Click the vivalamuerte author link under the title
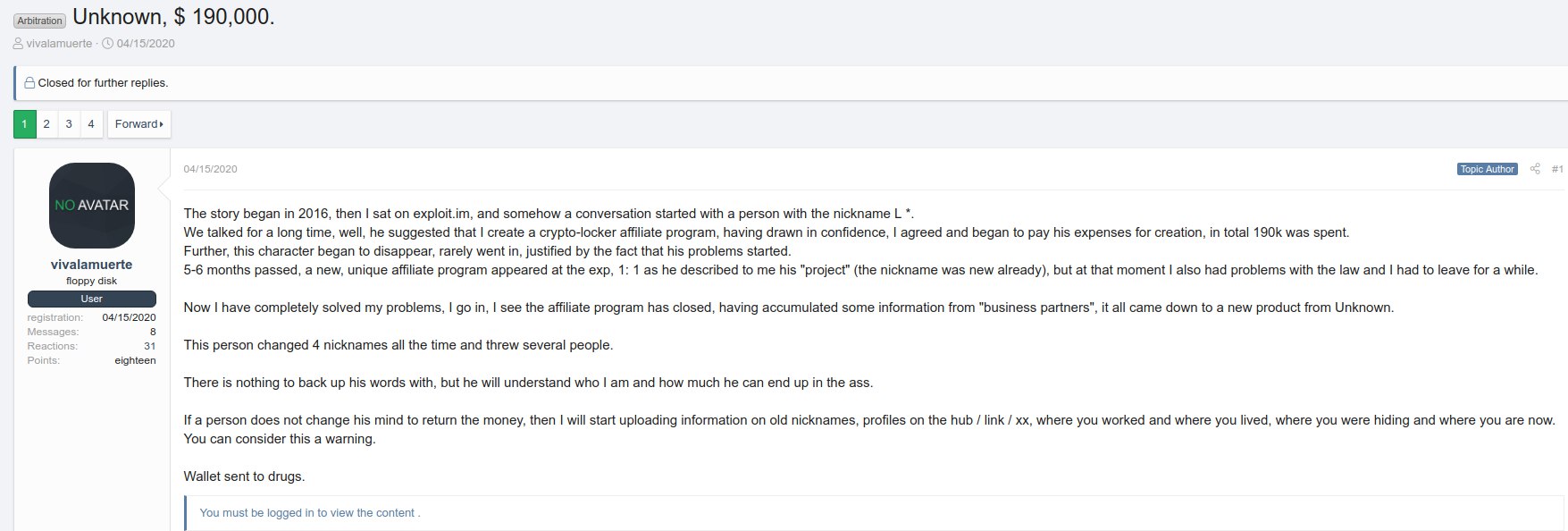The width and height of the screenshot is (1568, 531). (59, 43)
